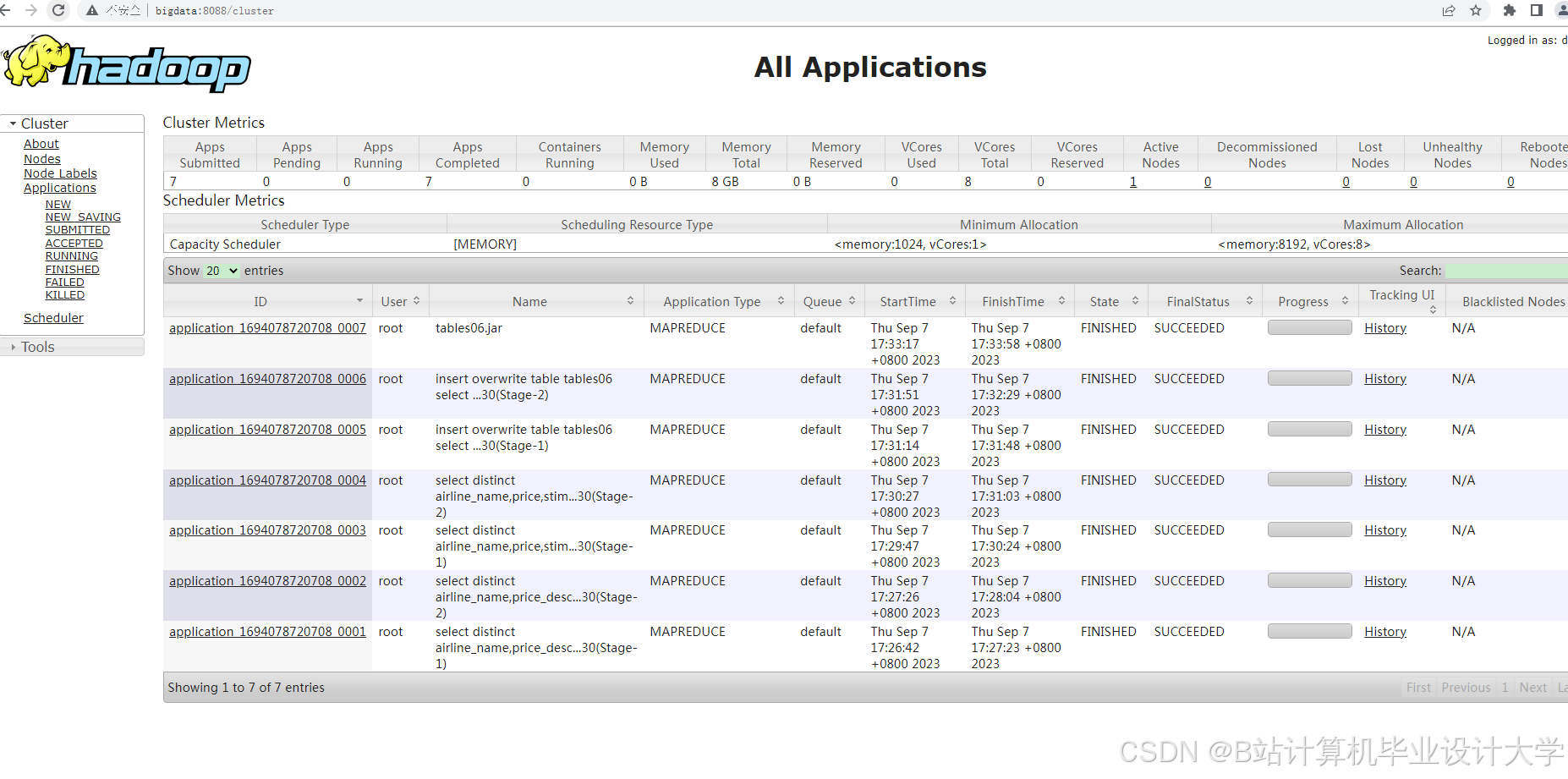Filter applications by FINISHED state
The height and width of the screenshot is (779, 1568).
[73, 270]
